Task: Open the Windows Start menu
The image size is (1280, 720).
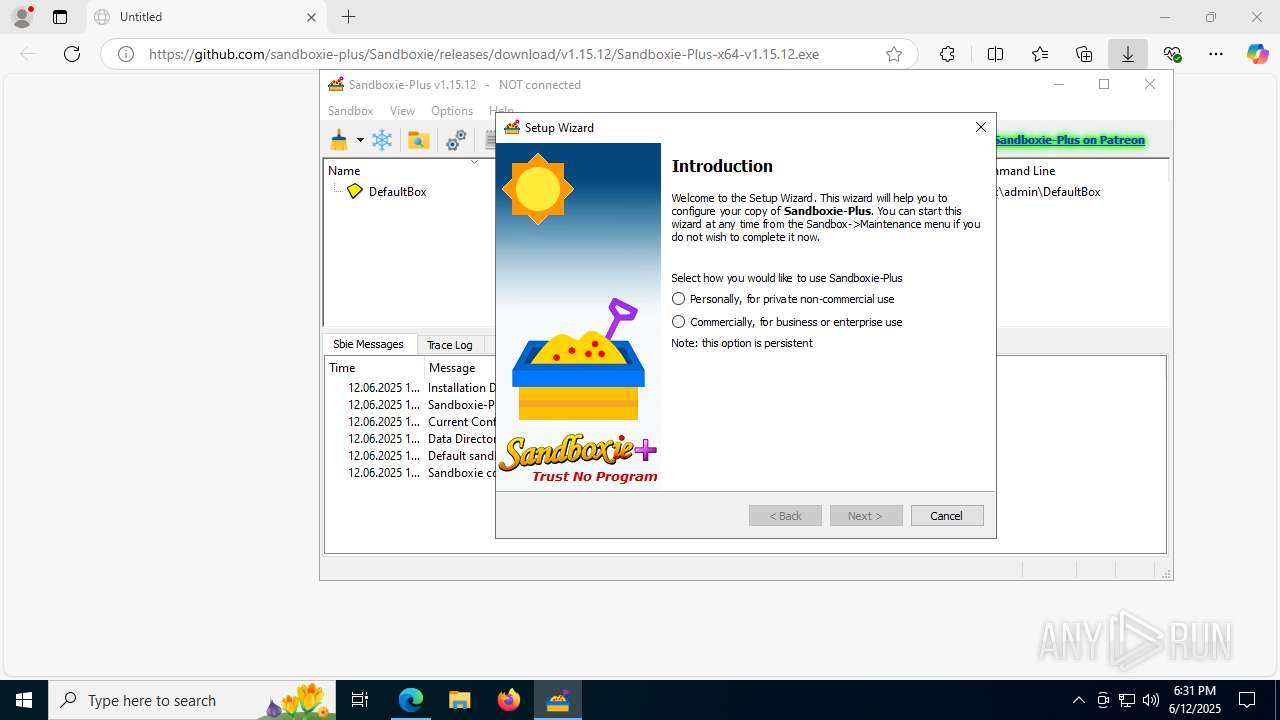Action: 24,700
